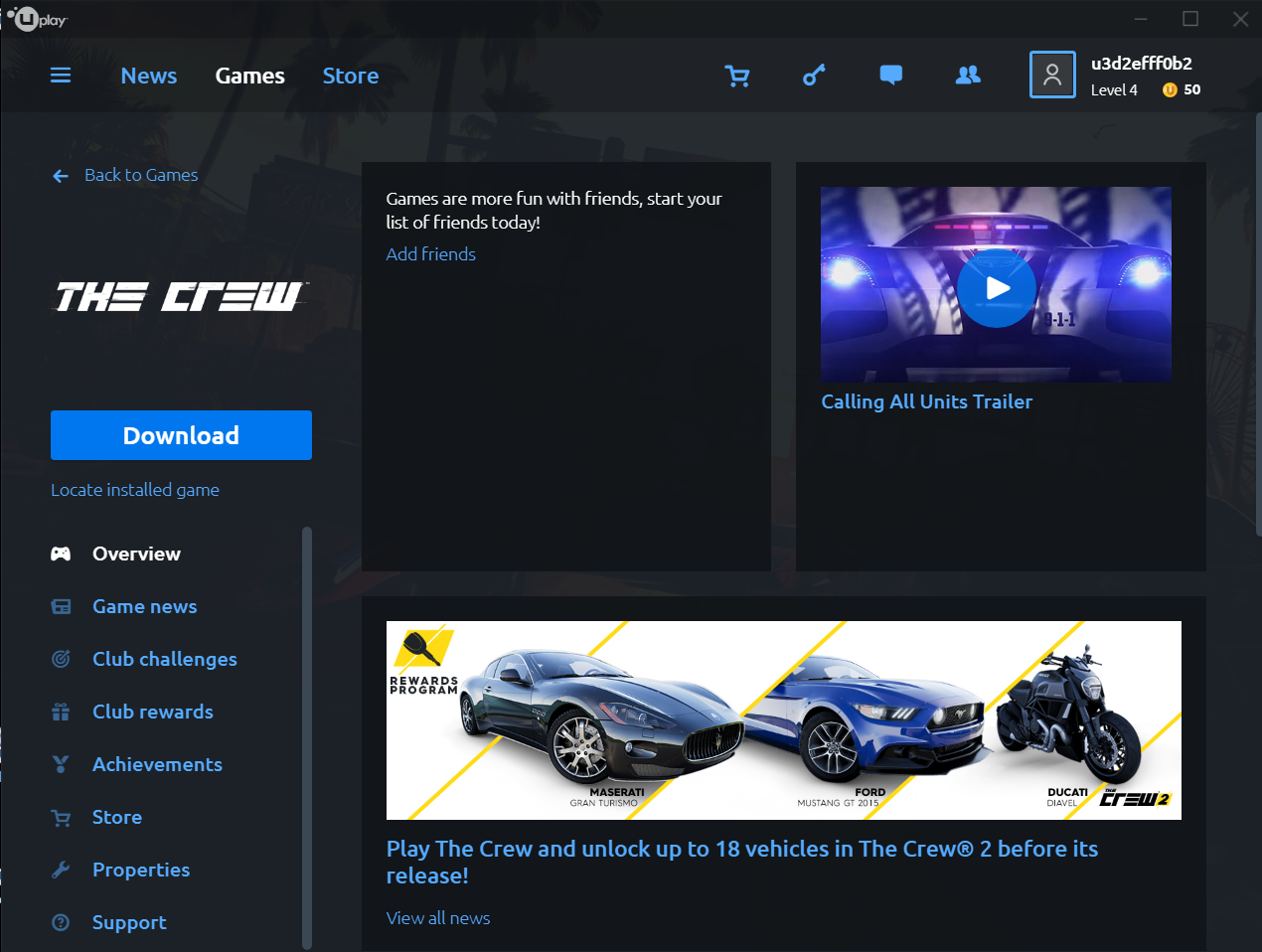Open the sidebar Store section
Screen dimensions: 1262x952
(117, 817)
